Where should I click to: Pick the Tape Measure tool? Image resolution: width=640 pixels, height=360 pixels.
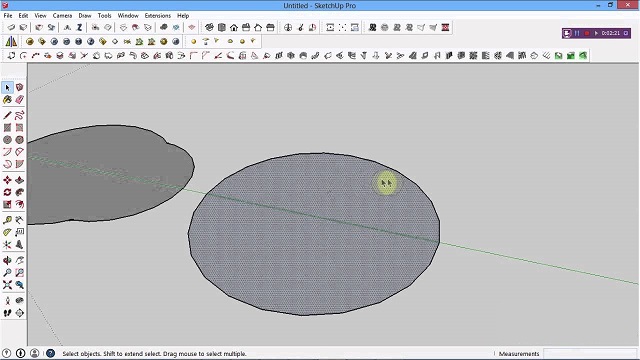tap(7, 220)
